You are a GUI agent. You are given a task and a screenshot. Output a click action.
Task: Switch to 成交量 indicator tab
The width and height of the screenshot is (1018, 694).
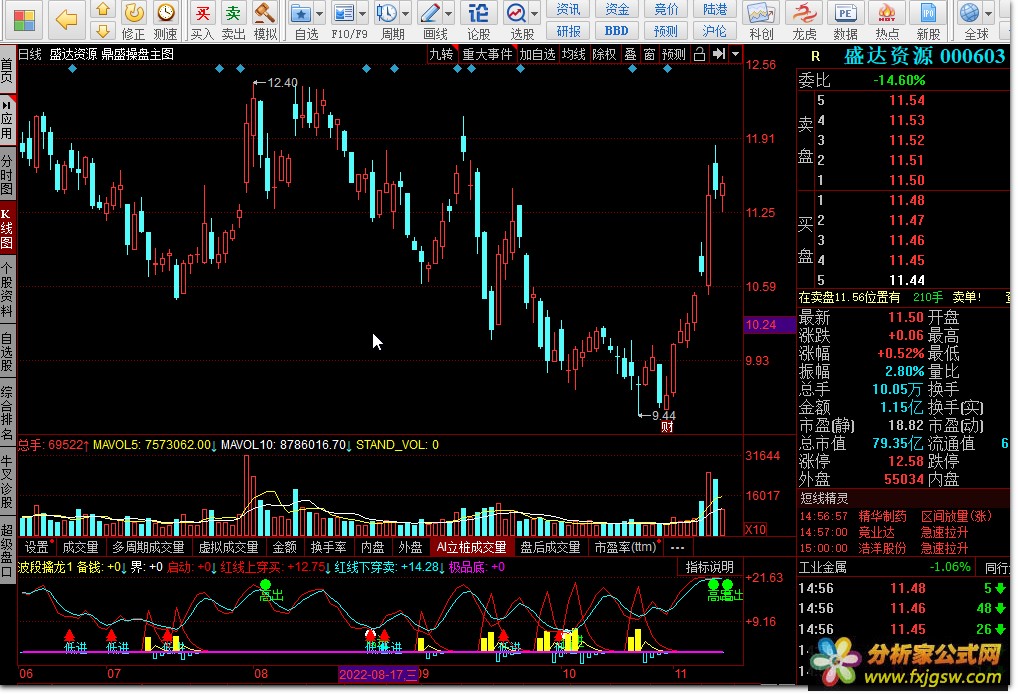coord(81,547)
